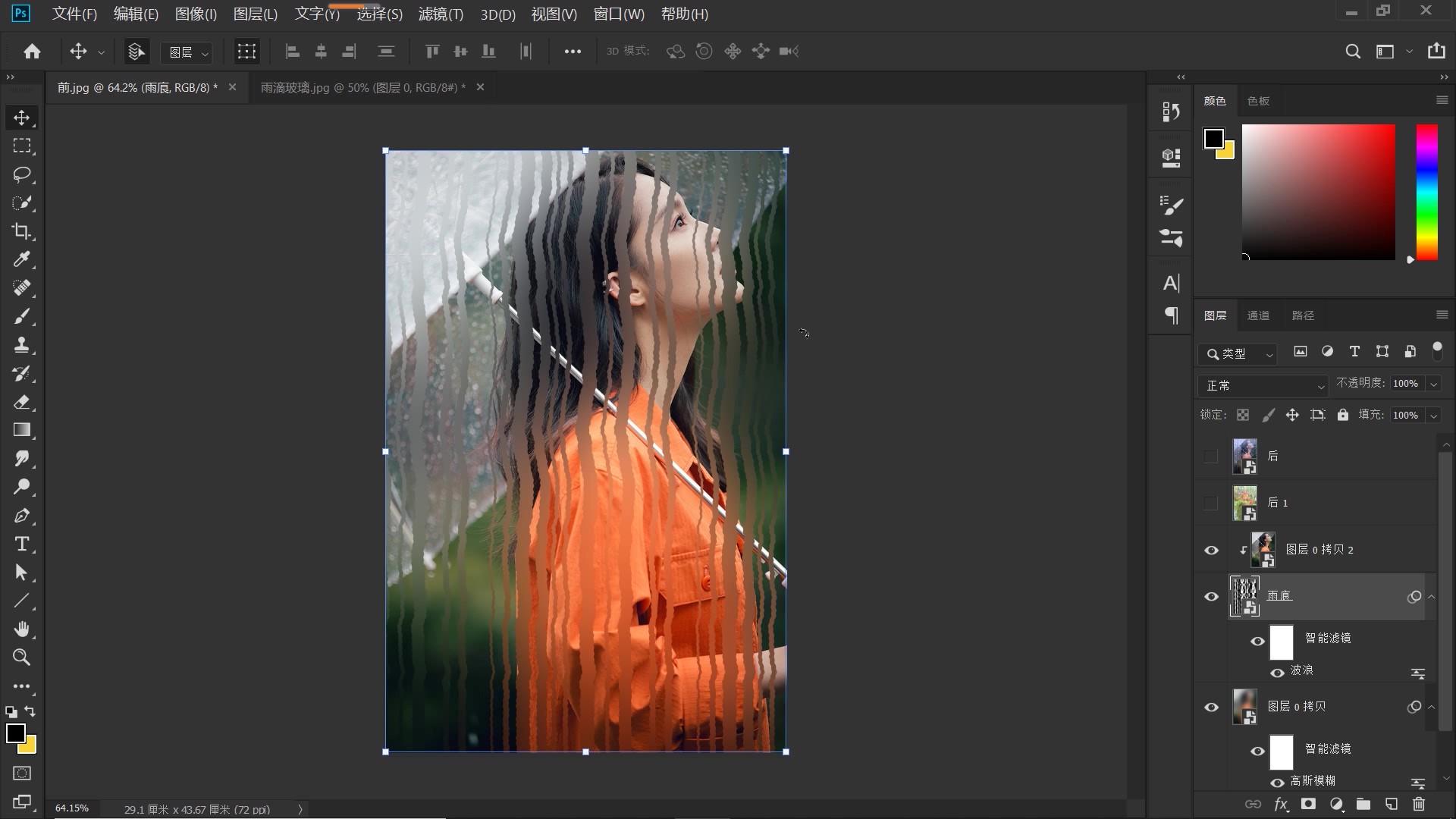
Task: Hide the 高斯模糊 smart filter
Action: (x=1277, y=783)
